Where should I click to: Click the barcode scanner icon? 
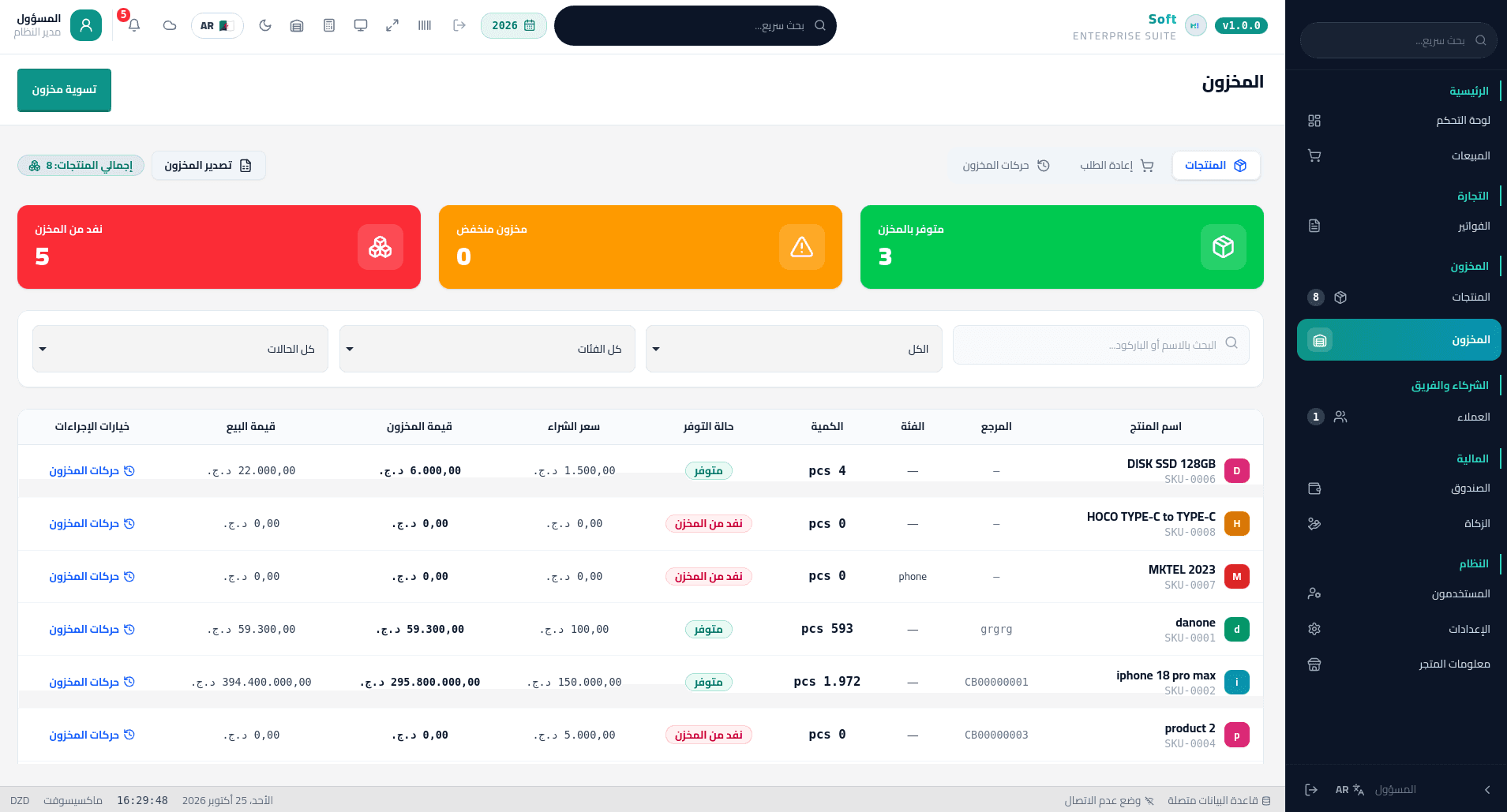tap(425, 25)
